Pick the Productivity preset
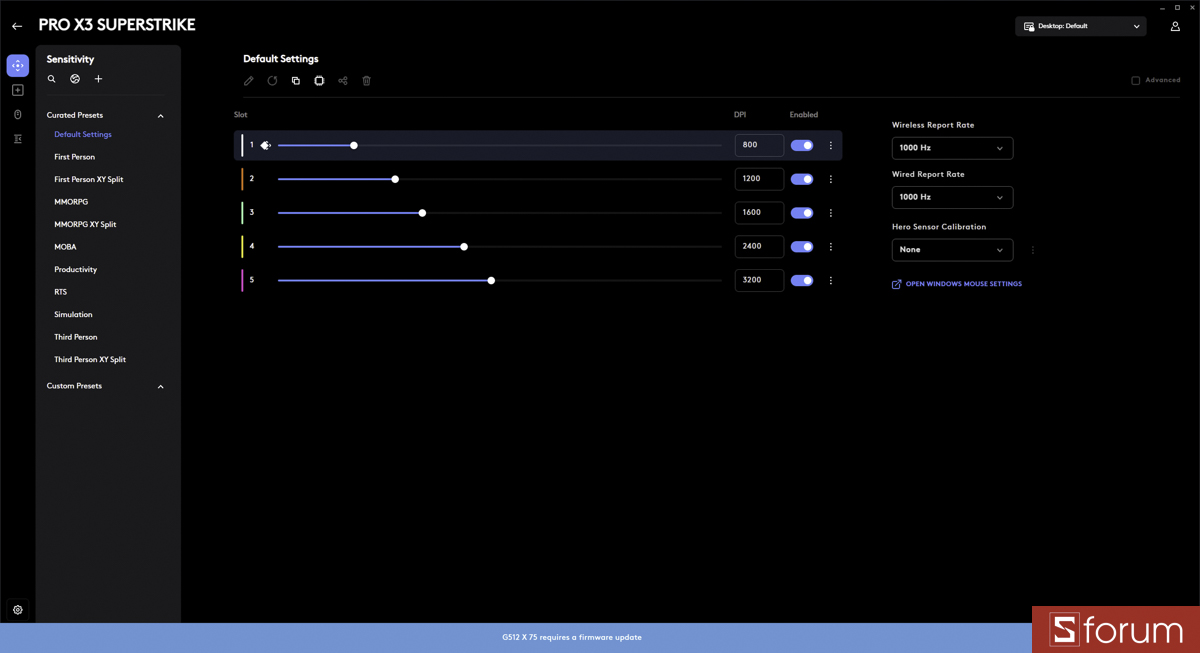 pyautogui.click(x=76, y=270)
